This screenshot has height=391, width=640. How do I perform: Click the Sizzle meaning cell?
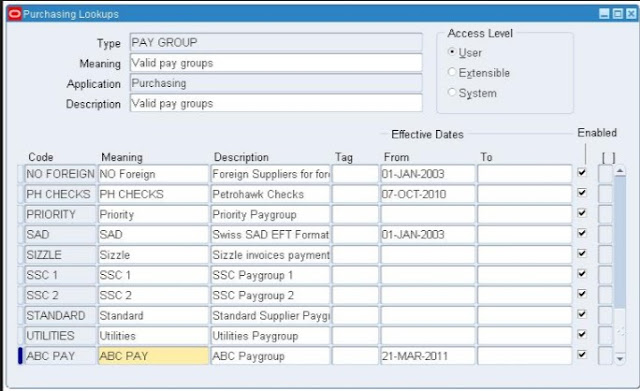pos(153,255)
